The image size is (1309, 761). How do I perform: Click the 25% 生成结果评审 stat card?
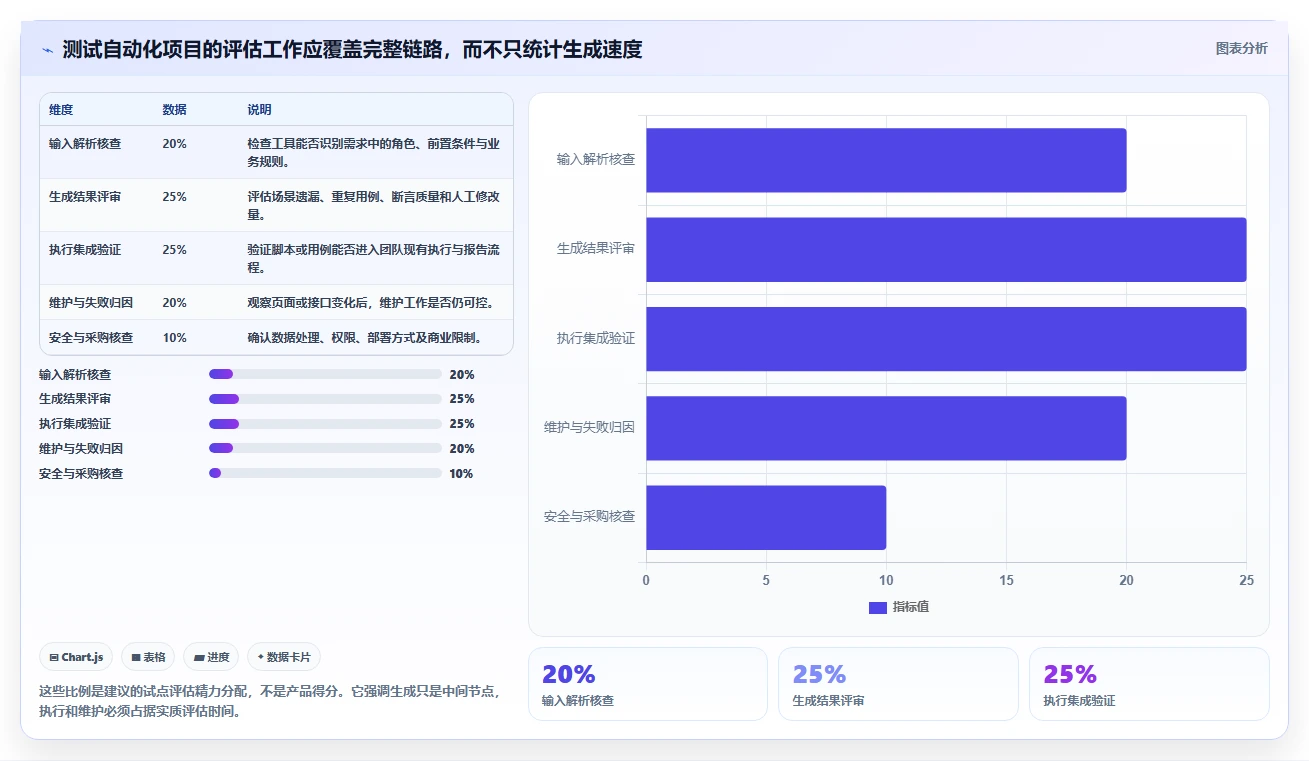[898, 684]
